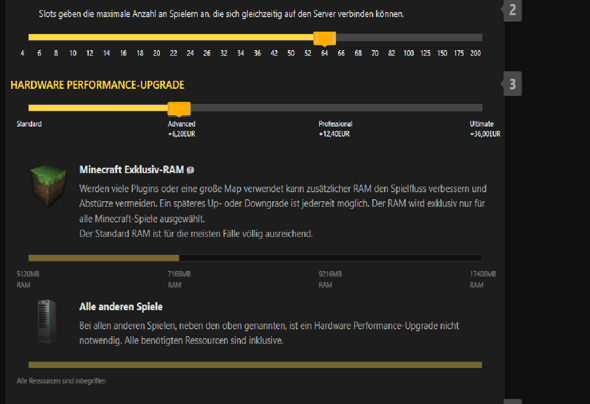The width and height of the screenshot is (590, 404).
Task: Click the 9216MB RAM label
Action: [x=330, y=279]
